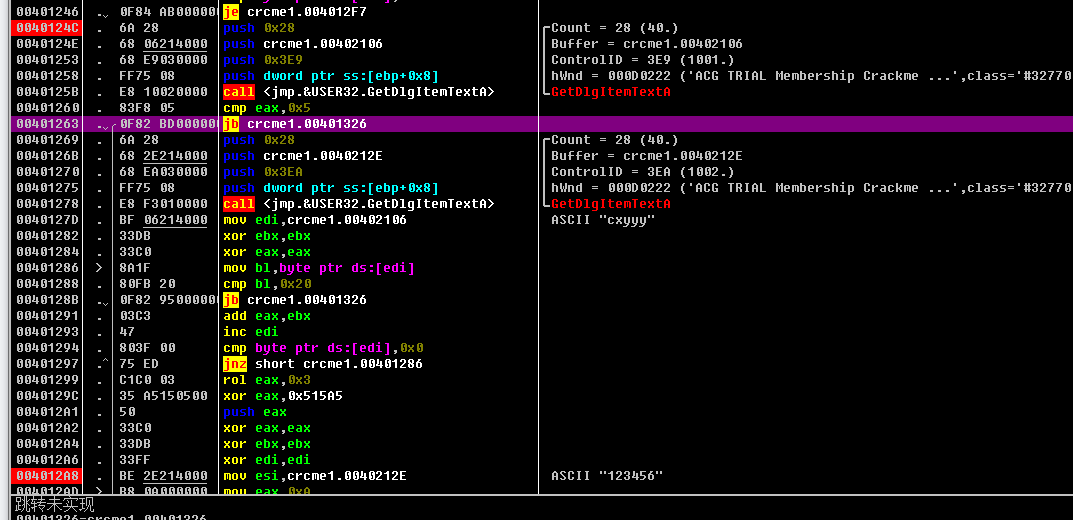The height and width of the screenshot is (520, 1073).
Task: Click the GetDlgItemTextA call at address 00401278
Action: pos(358,204)
